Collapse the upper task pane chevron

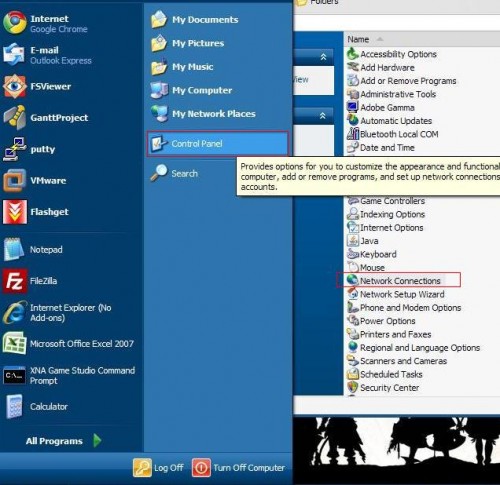(x=323, y=57)
